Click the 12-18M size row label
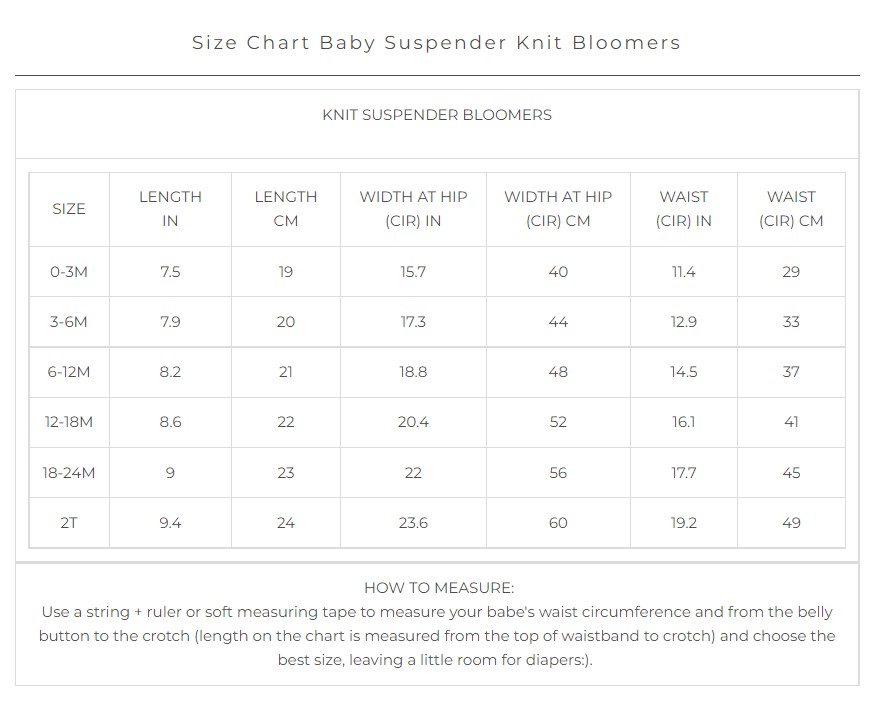871x703 pixels. [69, 421]
